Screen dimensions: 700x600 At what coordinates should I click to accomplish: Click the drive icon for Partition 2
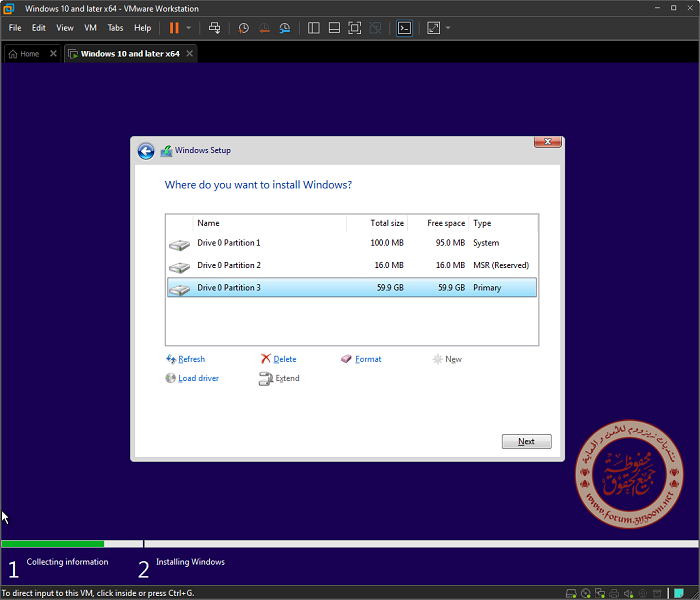coord(179,267)
